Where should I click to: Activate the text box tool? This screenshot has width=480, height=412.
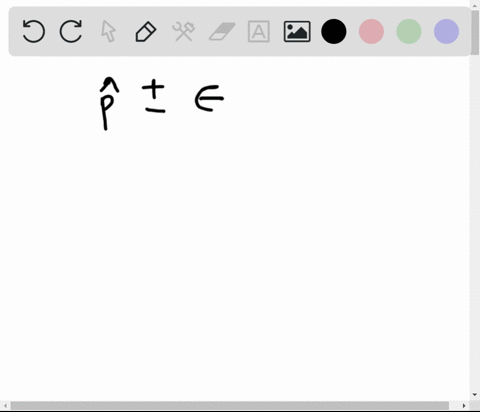[259, 31]
